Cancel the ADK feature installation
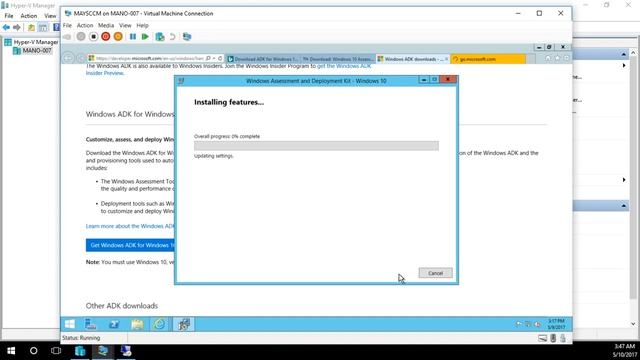This screenshot has height=360, width=640. pos(436,273)
